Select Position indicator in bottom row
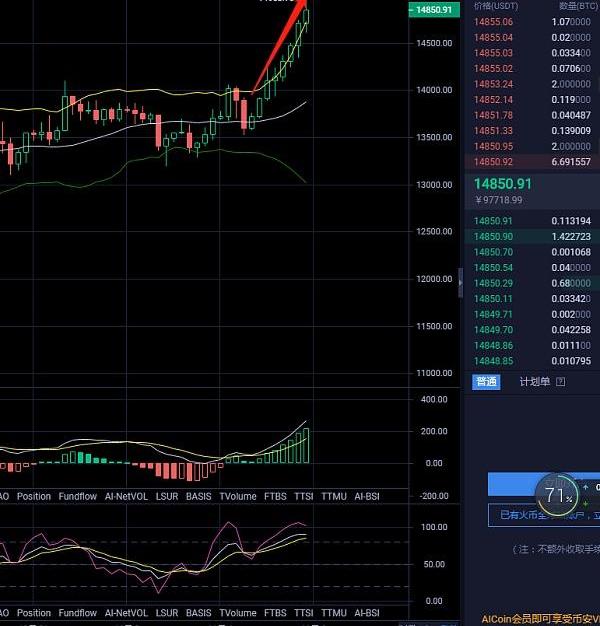The height and width of the screenshot is (626, 600). point(34,613)
